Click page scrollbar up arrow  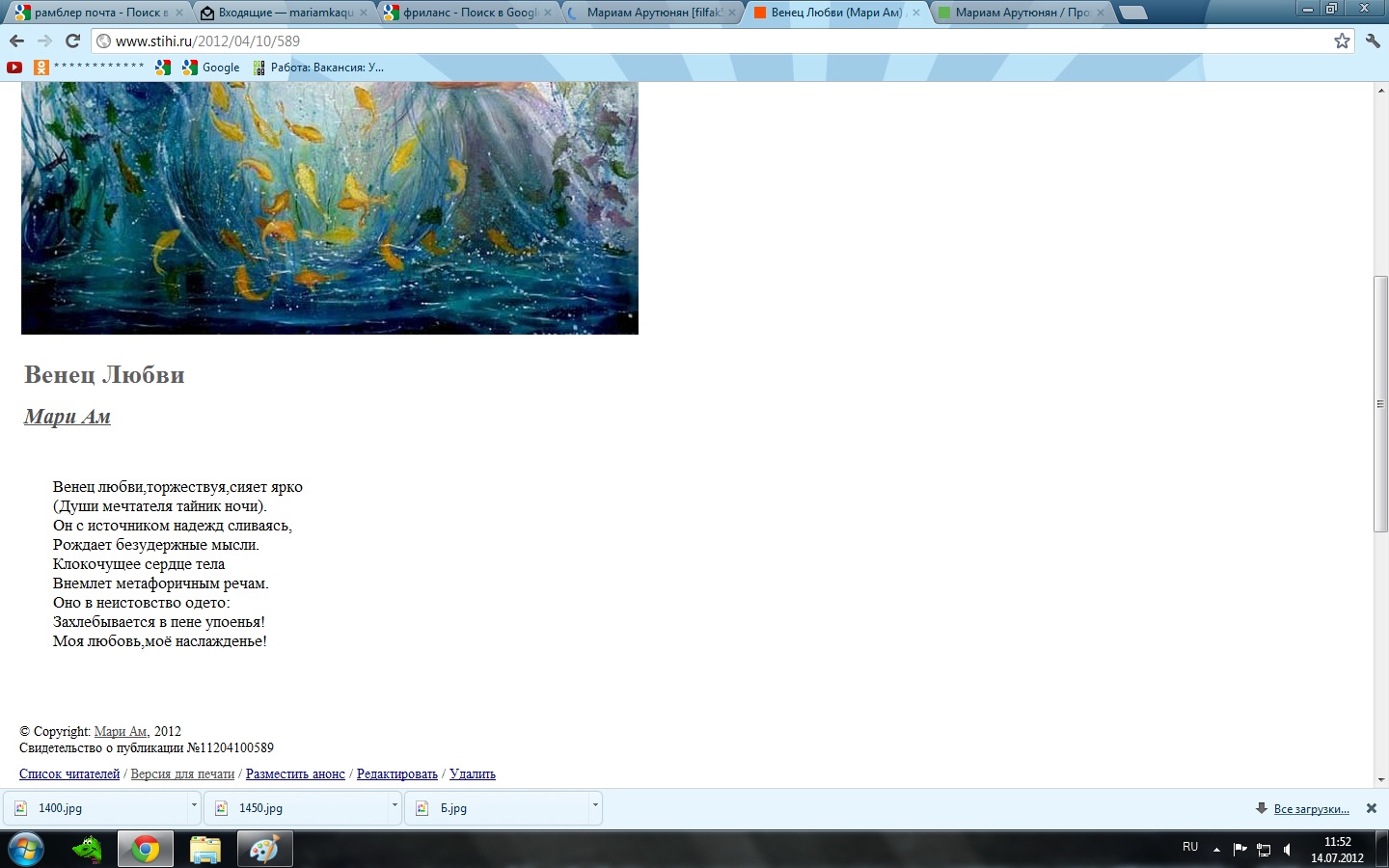coord(1380,90)
